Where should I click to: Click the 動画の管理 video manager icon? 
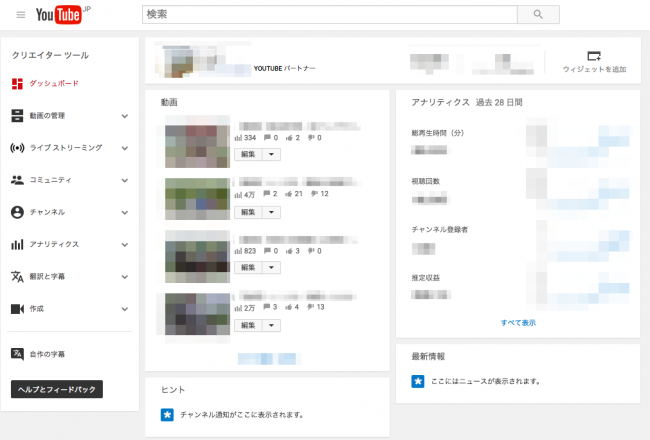click(x=17, y=116)
